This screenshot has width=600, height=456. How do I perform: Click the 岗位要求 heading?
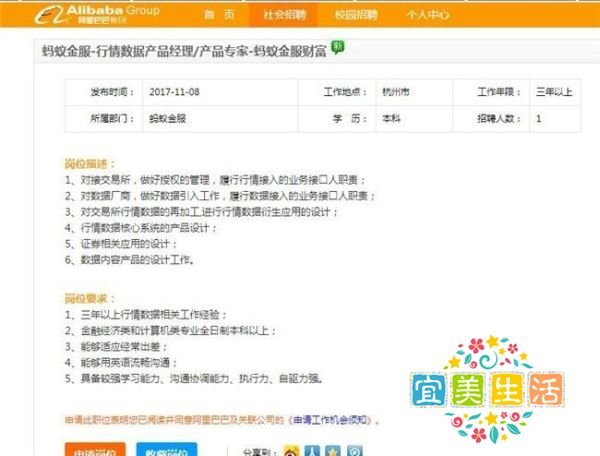point(90,298)
